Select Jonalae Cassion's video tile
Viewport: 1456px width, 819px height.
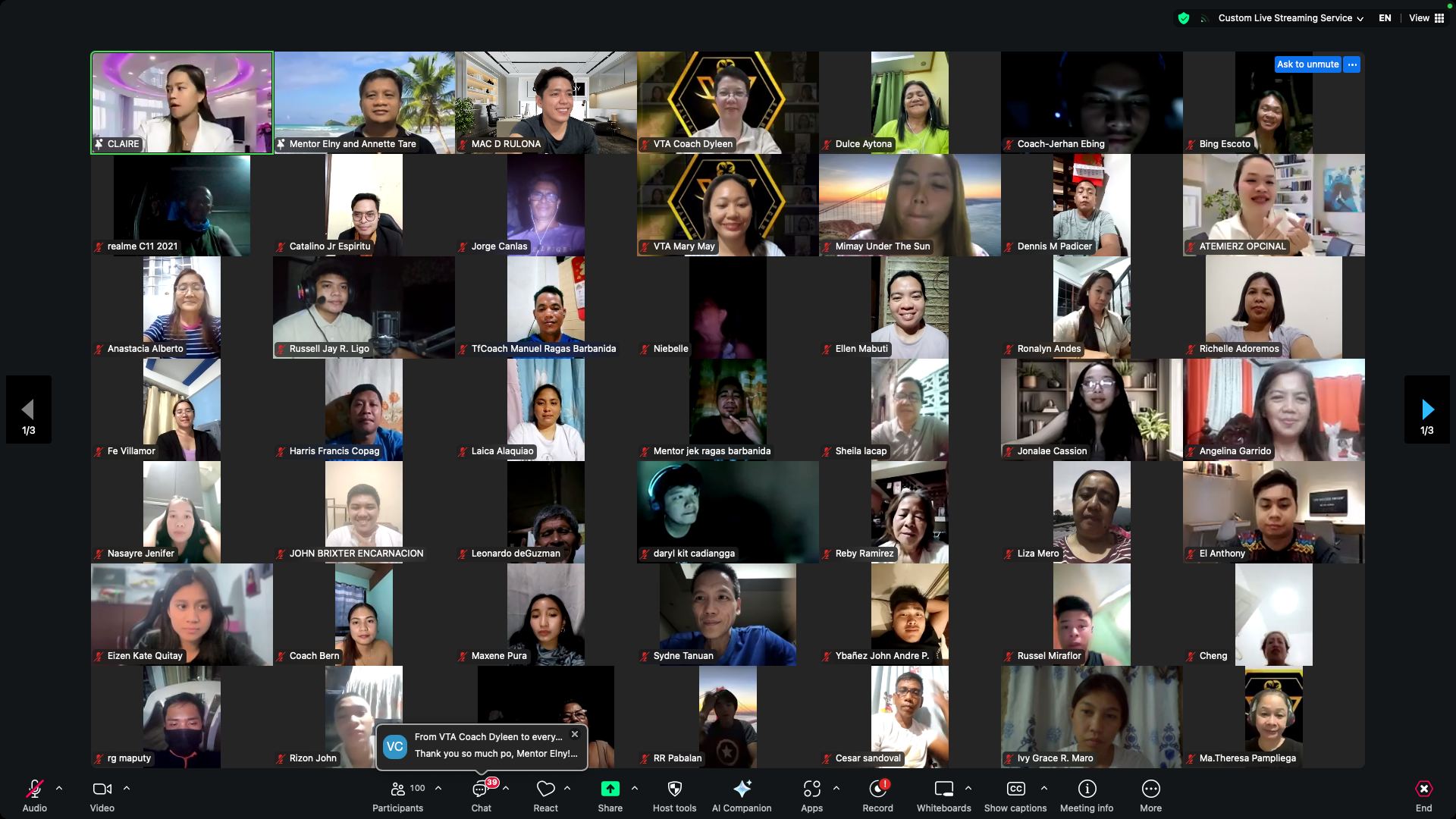click(1092, 409)
